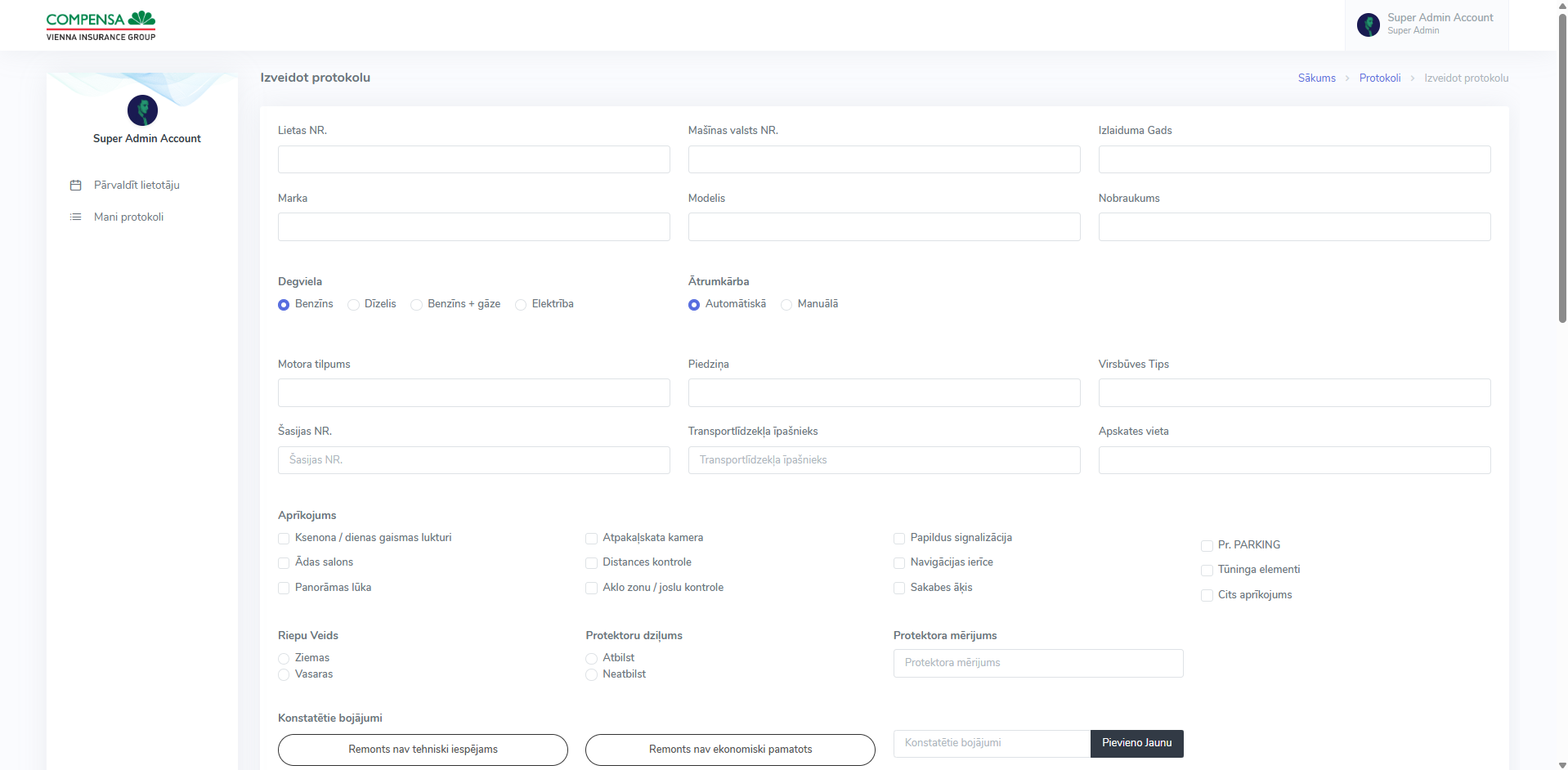The height and width of the screenshot is (770, 1568).
Task: Focus the Lietas NR. input field
Action: [473, 159]
